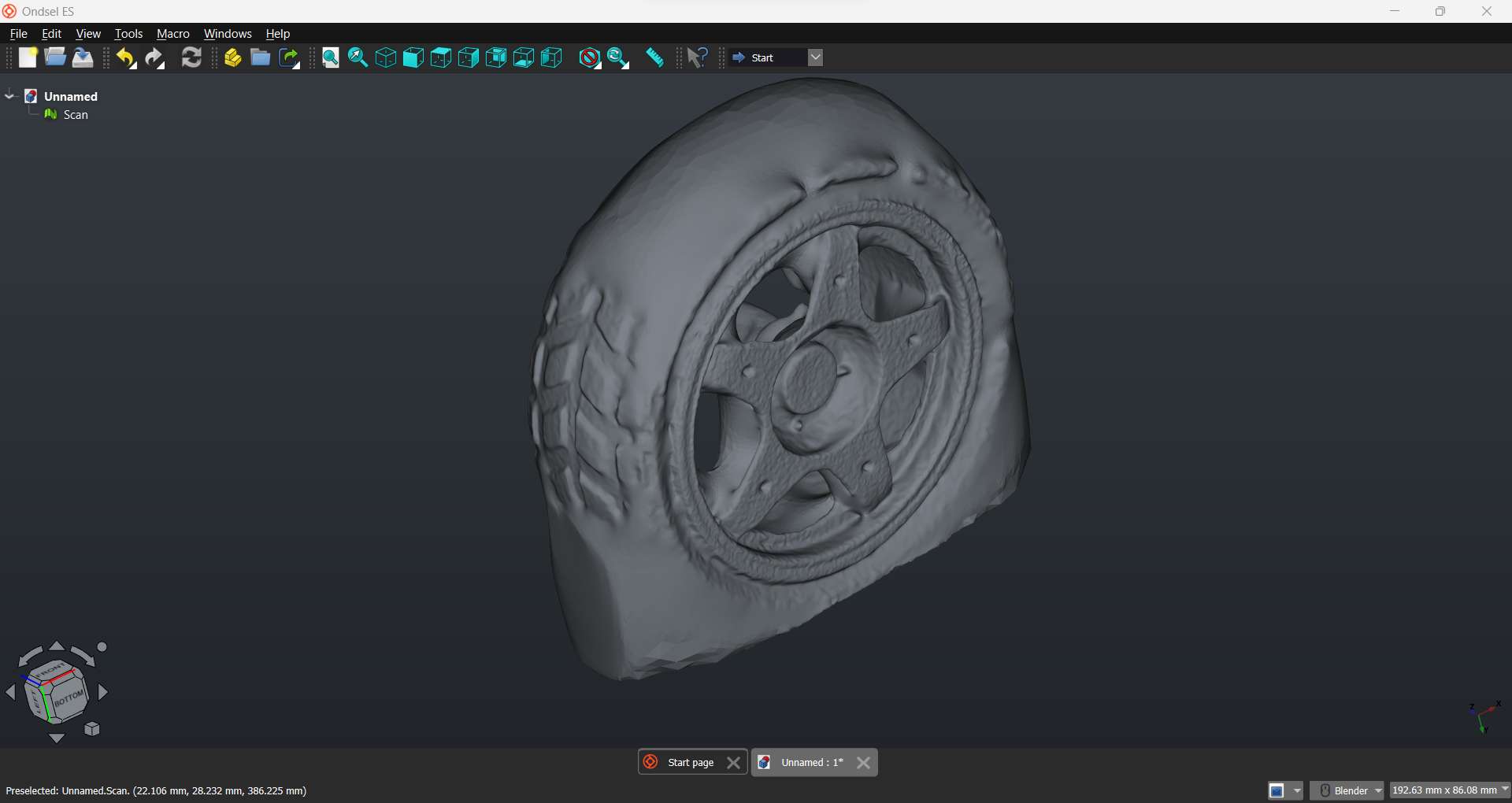Select the Unnamed document in the tree
The width and height of the screenshot is (1512, 803).
[71, 96]
